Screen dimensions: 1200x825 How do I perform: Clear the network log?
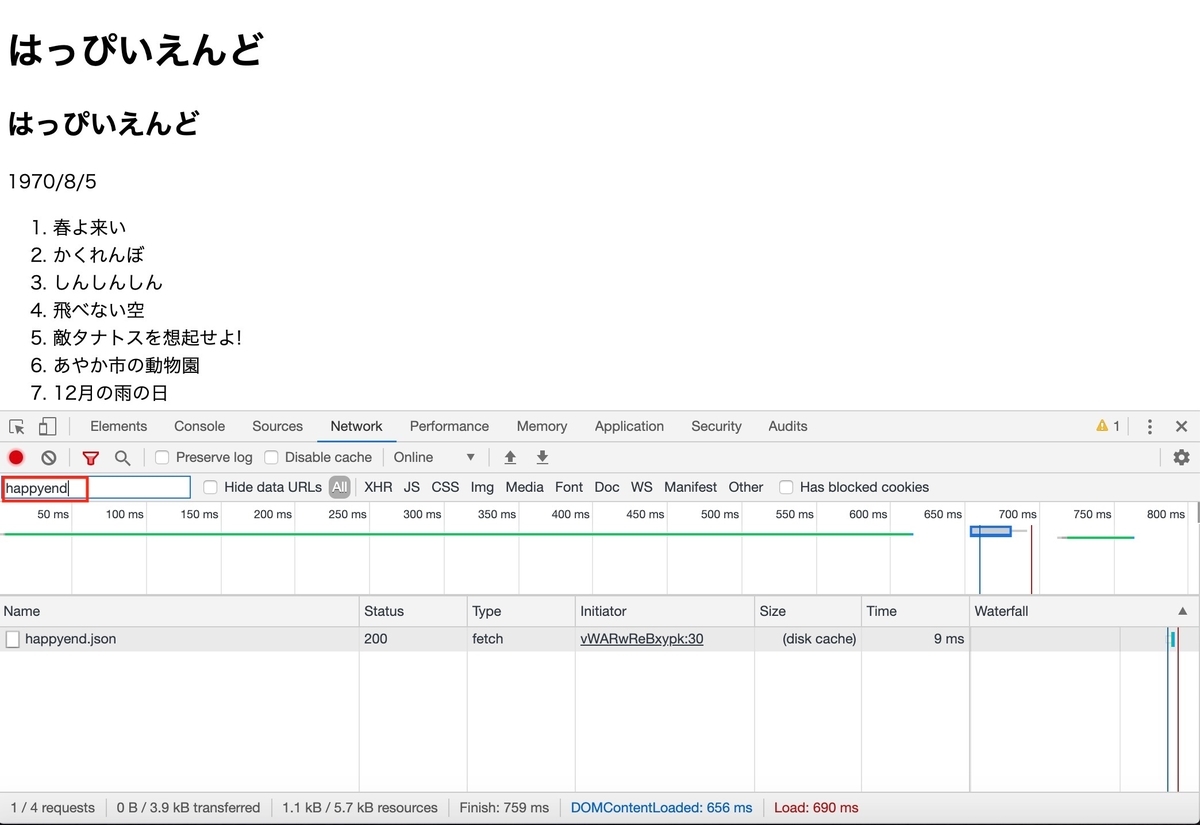pyautogui.click(x=48, y=458)
